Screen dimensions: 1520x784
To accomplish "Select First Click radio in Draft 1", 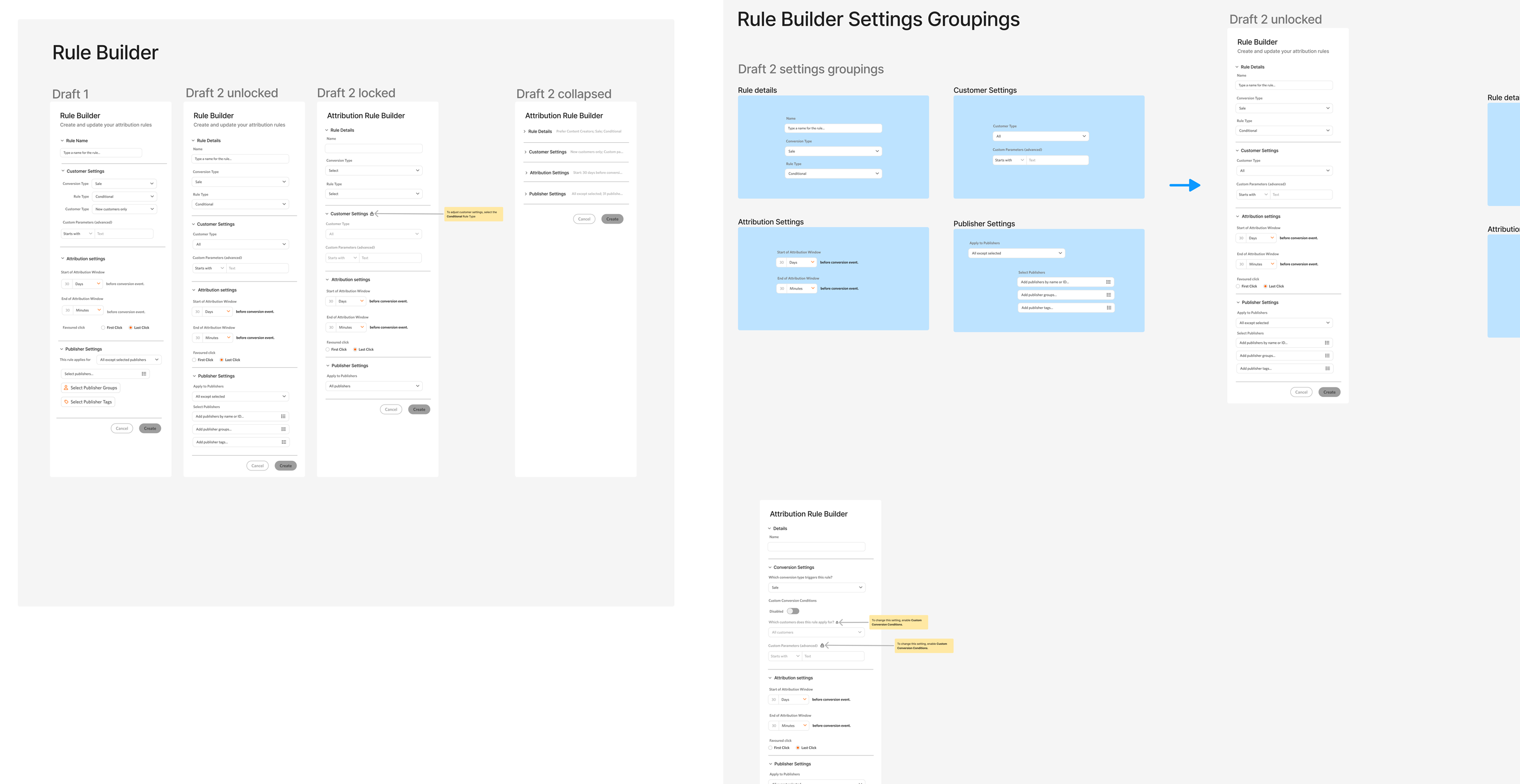I will click(x=103, y=327).
